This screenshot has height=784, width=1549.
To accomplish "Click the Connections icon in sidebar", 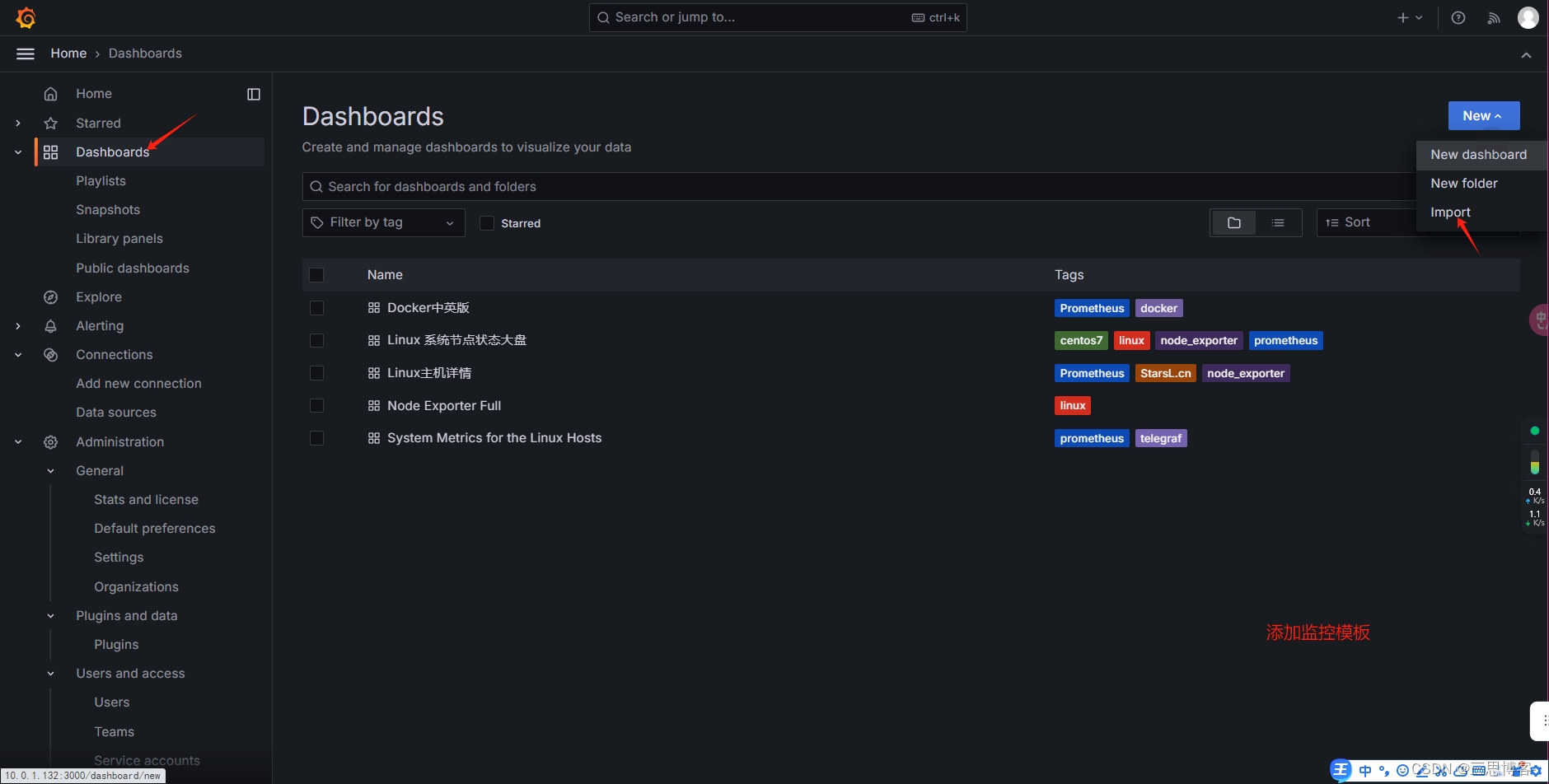I will point(51,355).
